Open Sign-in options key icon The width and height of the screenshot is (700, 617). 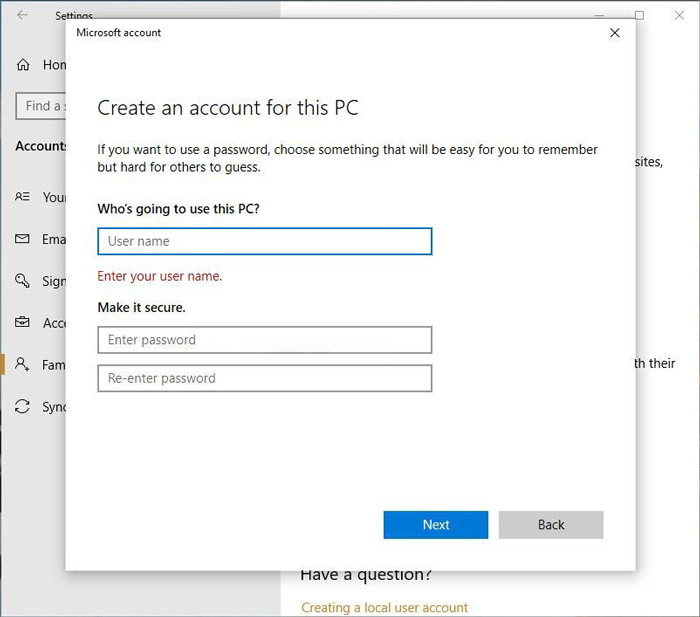22,281
